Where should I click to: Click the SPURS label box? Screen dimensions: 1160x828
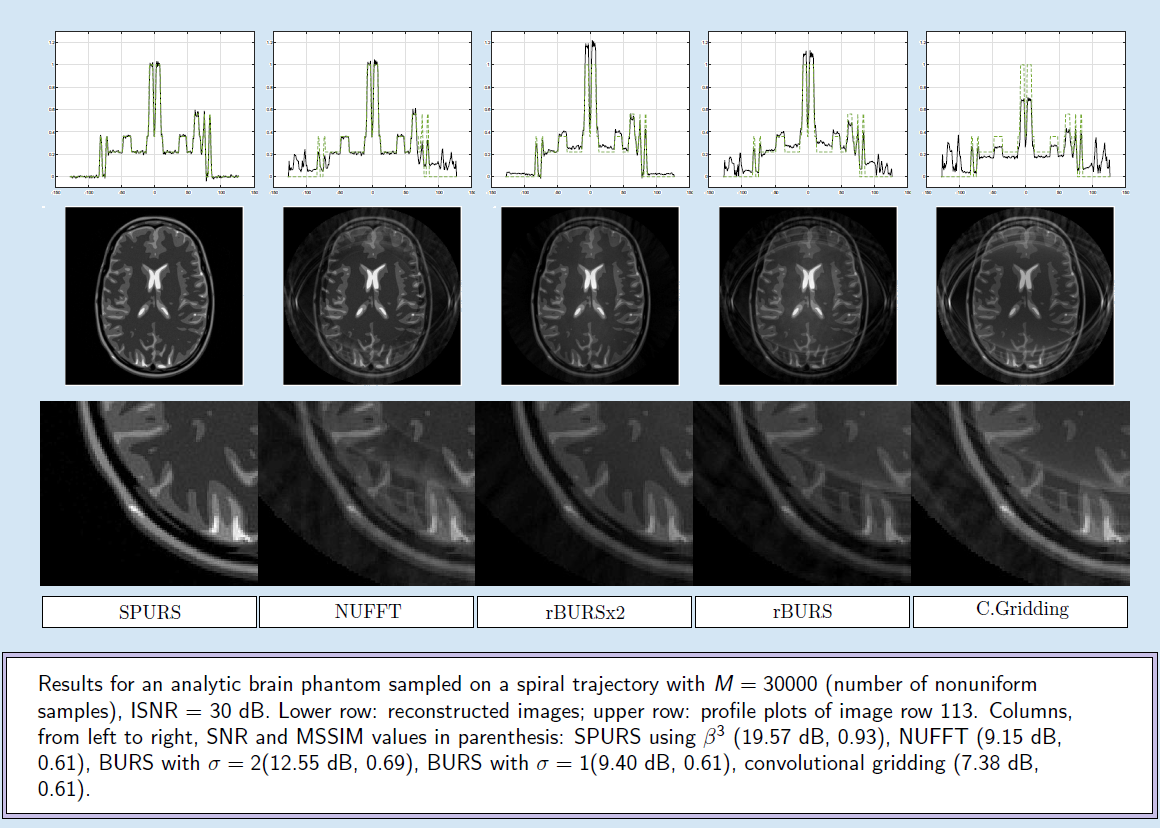(x=149, y=612)
